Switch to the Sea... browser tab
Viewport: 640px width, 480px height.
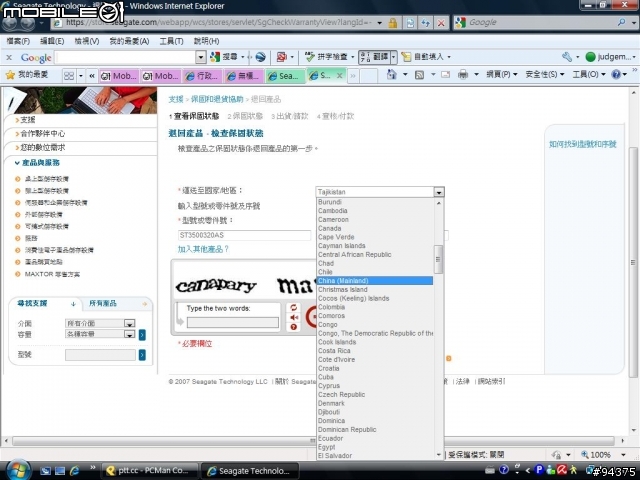coord(285,76)
